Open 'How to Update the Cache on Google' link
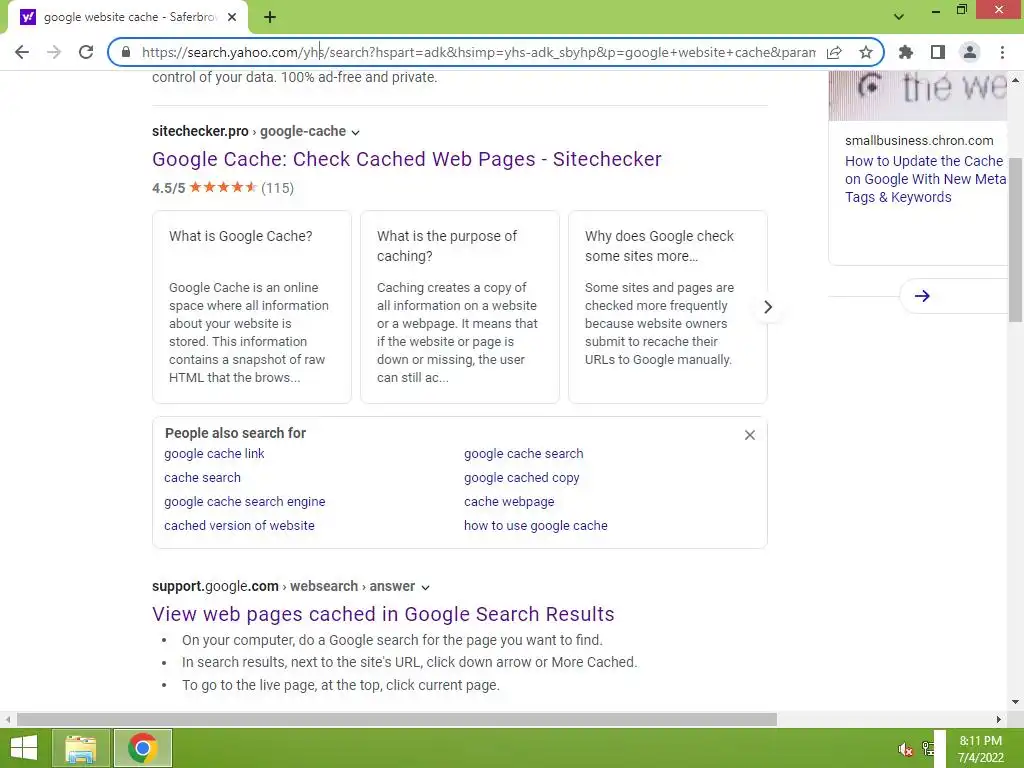Screen dimensions: 1024x768 [925, 179]
